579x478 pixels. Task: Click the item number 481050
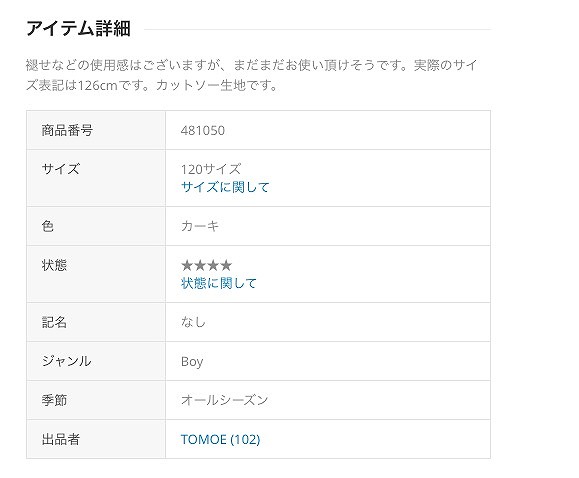pyautogui.click(x=203, y=130)
